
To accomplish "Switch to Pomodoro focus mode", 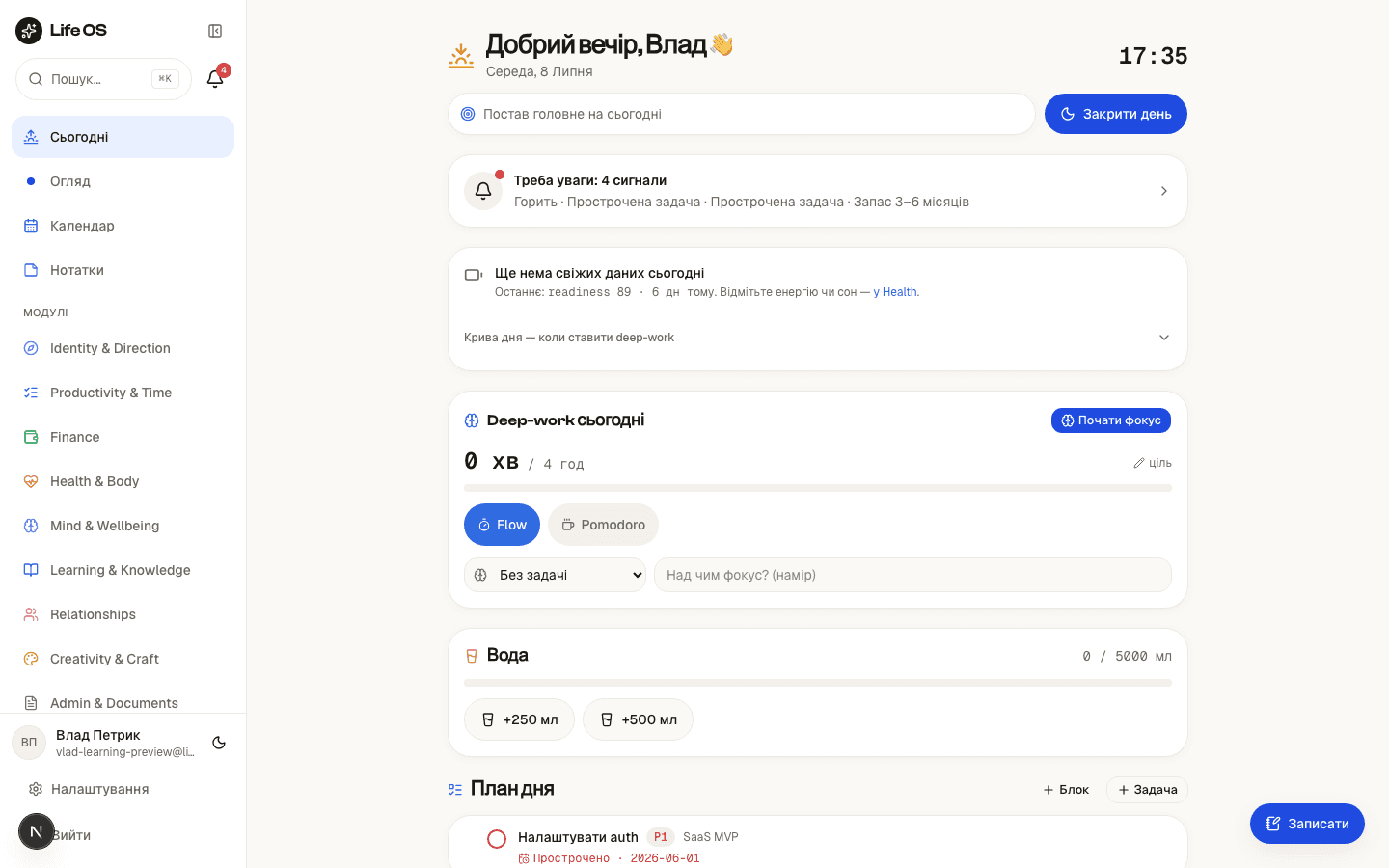I will (x=603, y=525).
